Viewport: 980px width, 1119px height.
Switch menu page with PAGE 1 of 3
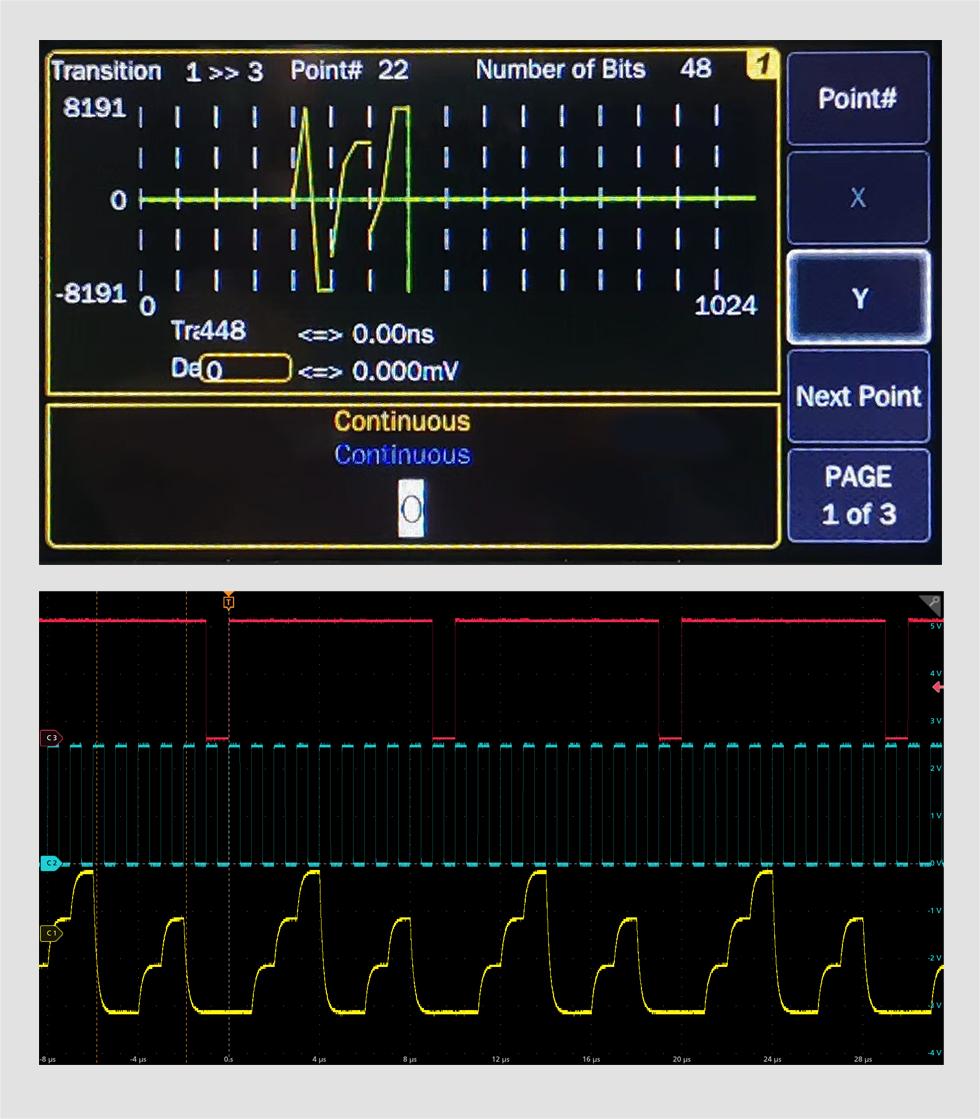[x=858, y=495]
